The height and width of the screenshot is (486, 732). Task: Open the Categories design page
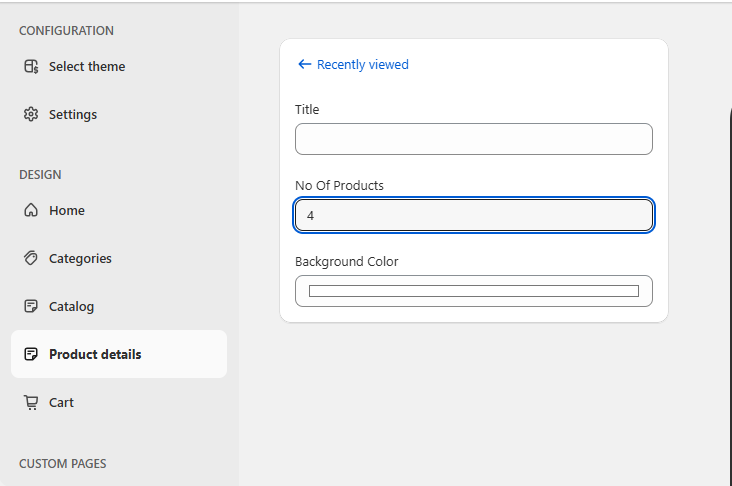119,258
